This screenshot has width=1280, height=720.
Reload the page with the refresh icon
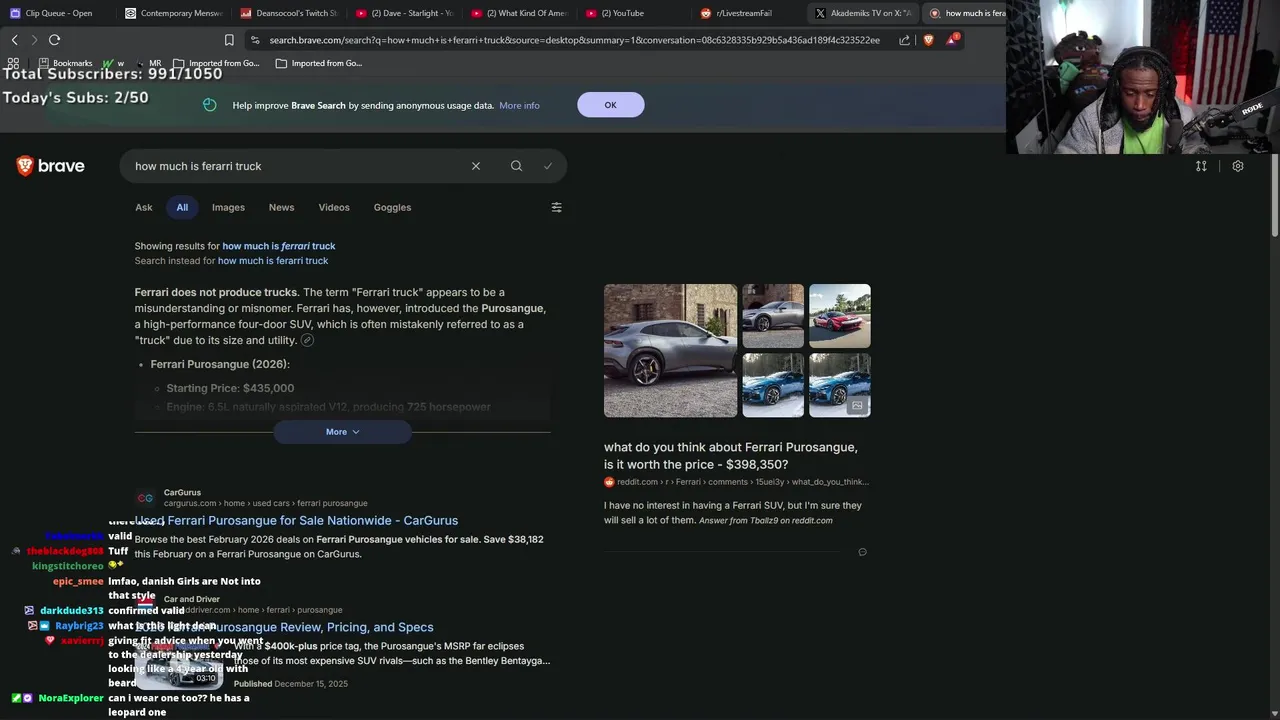tap(54, 40)
